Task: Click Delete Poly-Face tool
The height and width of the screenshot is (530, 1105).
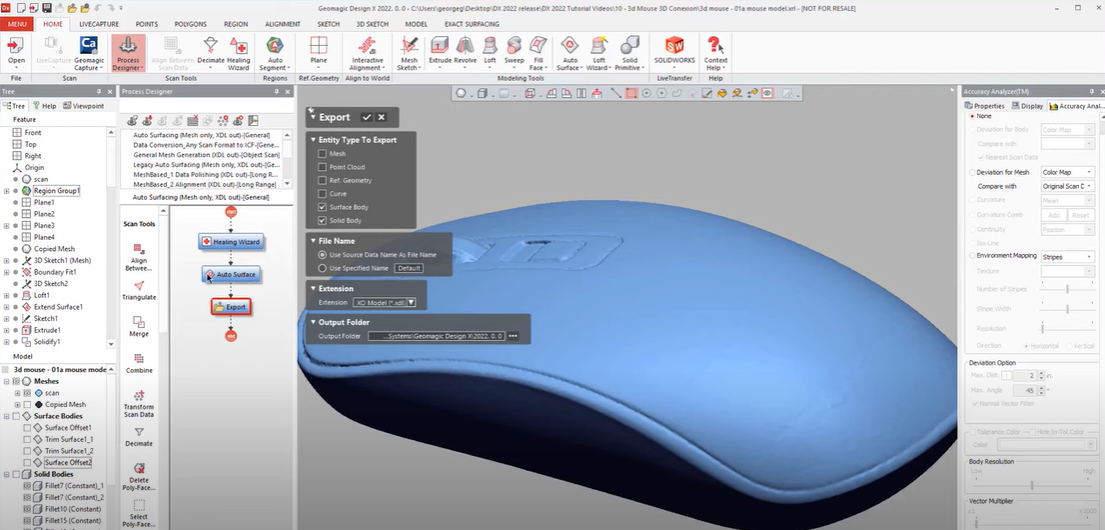Action: [x=139, y=477]
